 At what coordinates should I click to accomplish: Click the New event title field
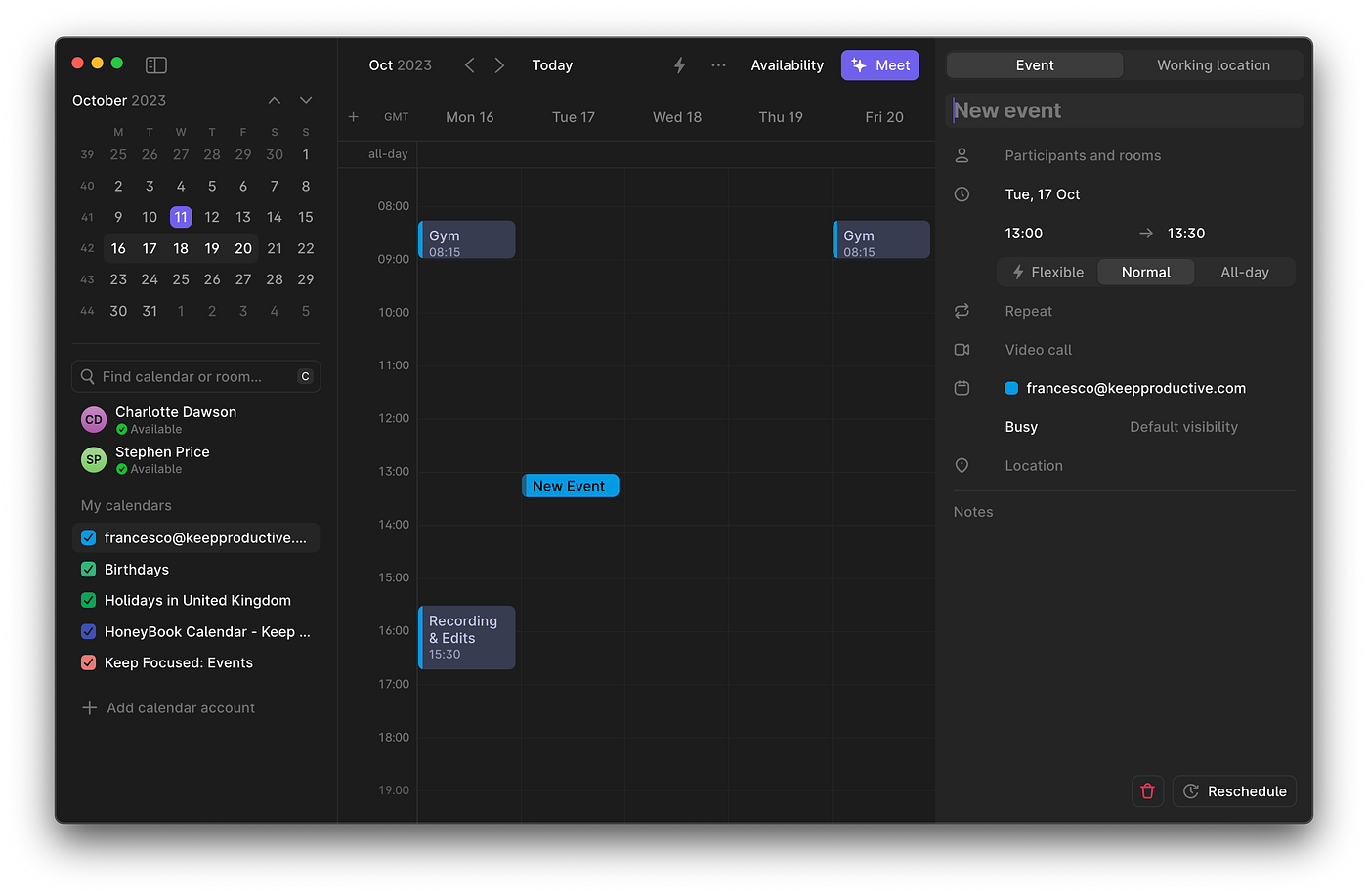tap(1125, 110)
